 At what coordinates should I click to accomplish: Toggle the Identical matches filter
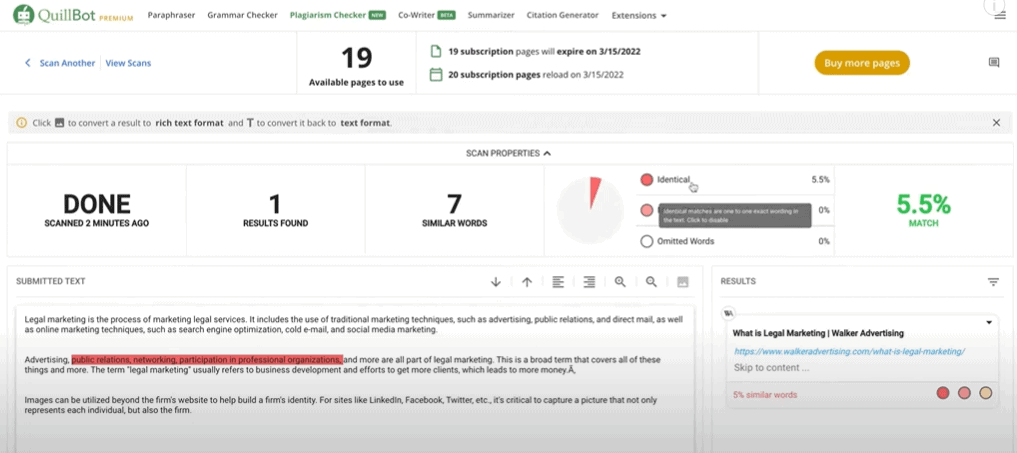point(647,180)
